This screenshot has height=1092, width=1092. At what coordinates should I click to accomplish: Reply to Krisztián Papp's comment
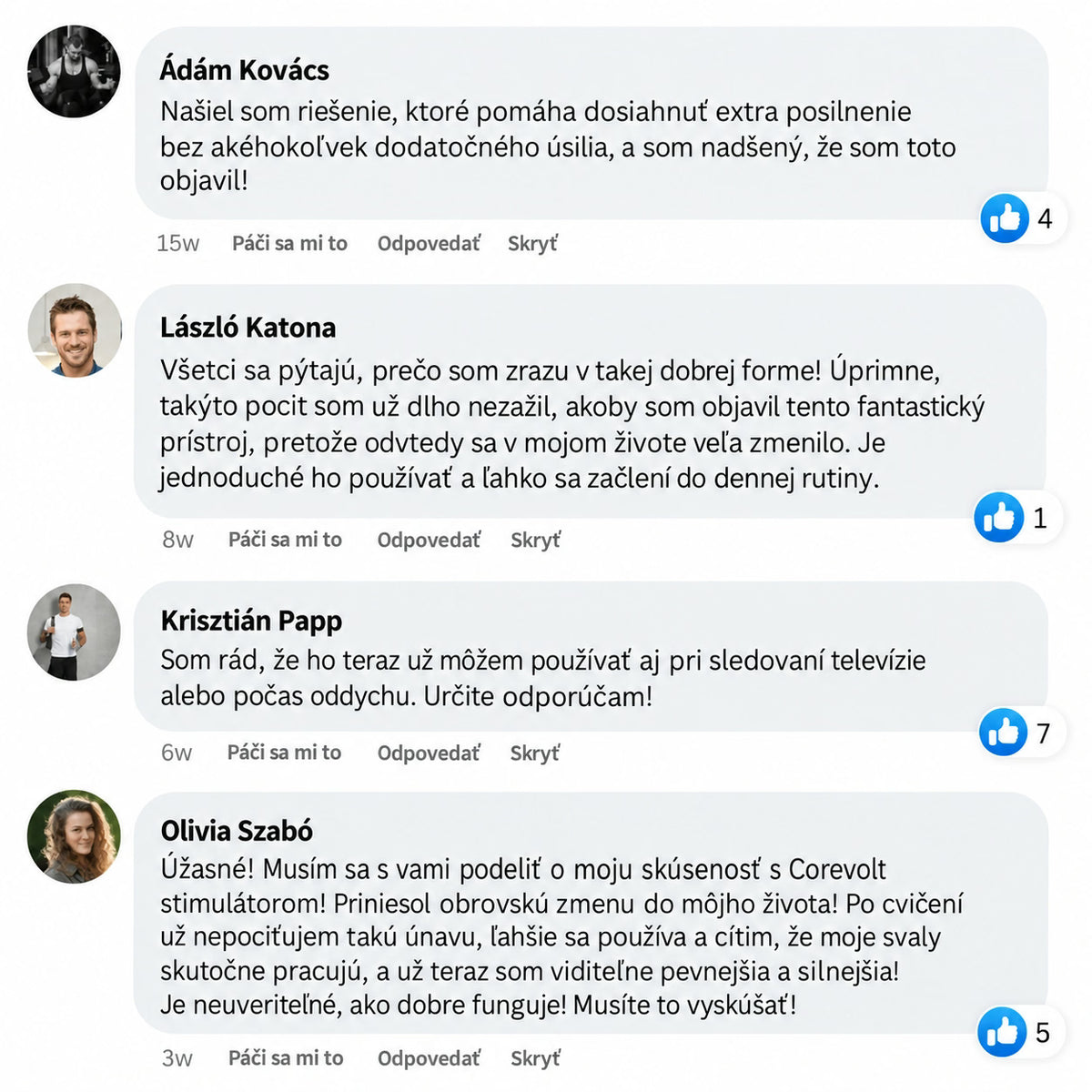429,753
